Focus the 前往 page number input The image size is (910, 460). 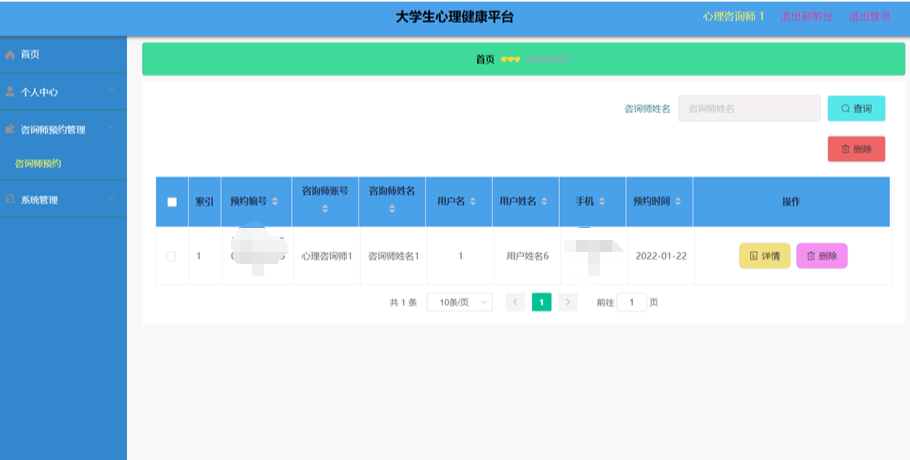tap(631, 302)
